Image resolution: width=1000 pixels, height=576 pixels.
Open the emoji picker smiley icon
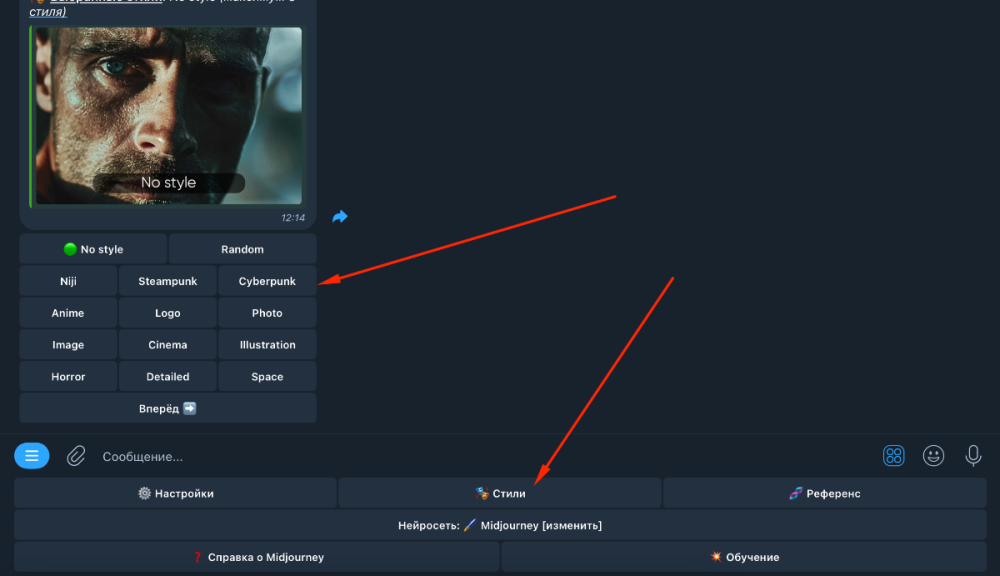933,456
